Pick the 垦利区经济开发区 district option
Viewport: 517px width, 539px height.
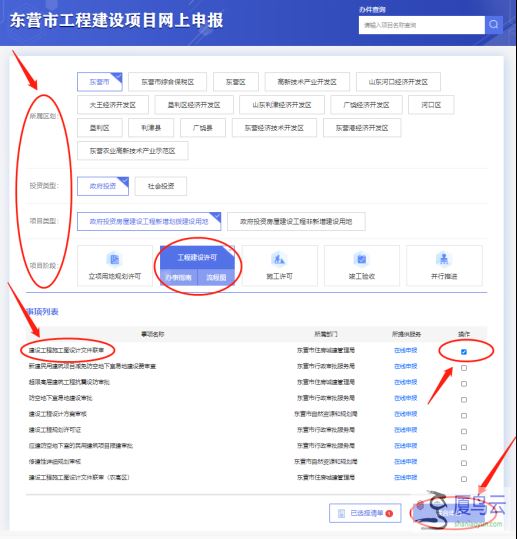(x=194, y=105)
